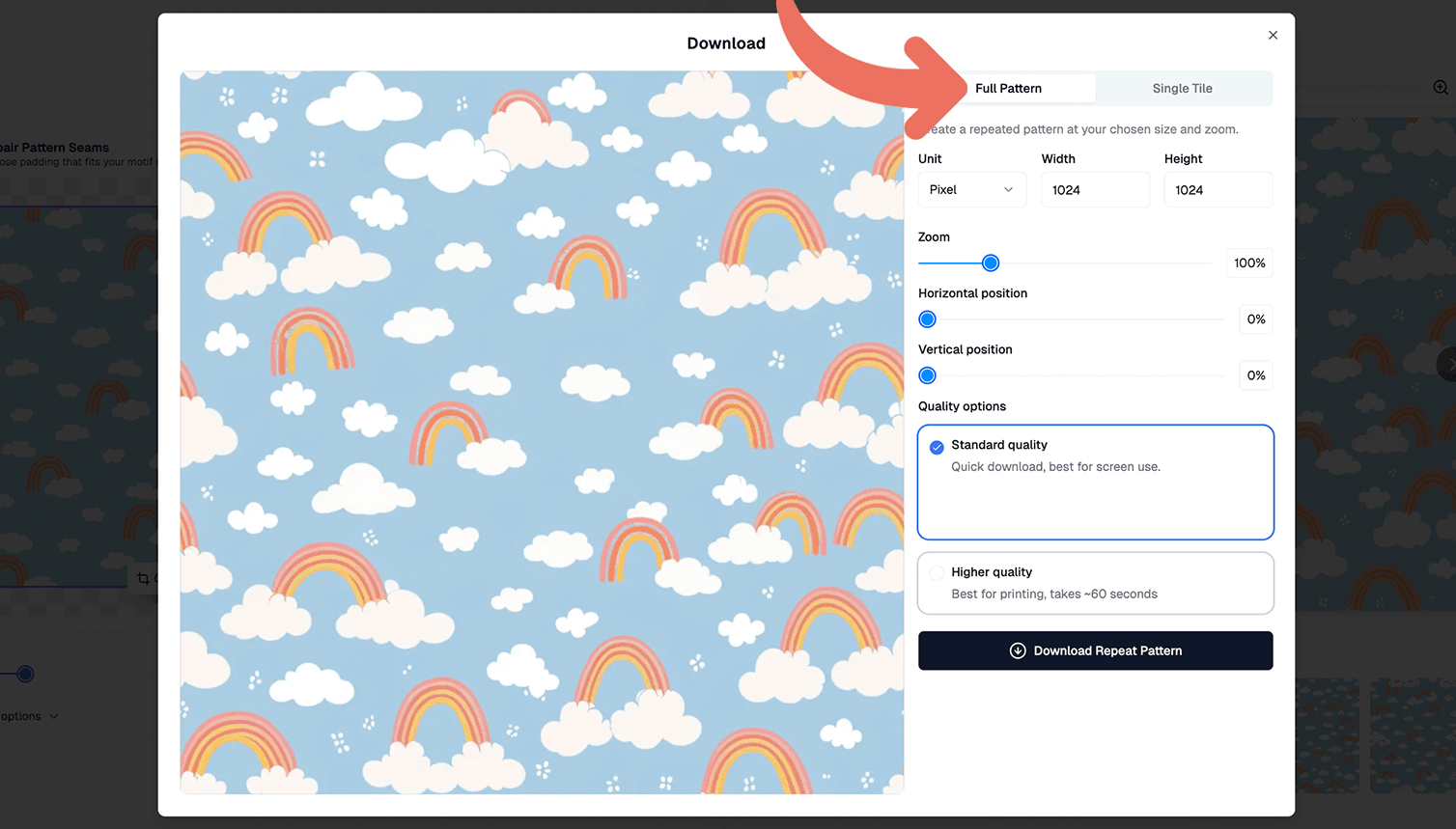Click the Height input field
This screenshot has width=1456, height=829.
click(x=1218, y=190)
